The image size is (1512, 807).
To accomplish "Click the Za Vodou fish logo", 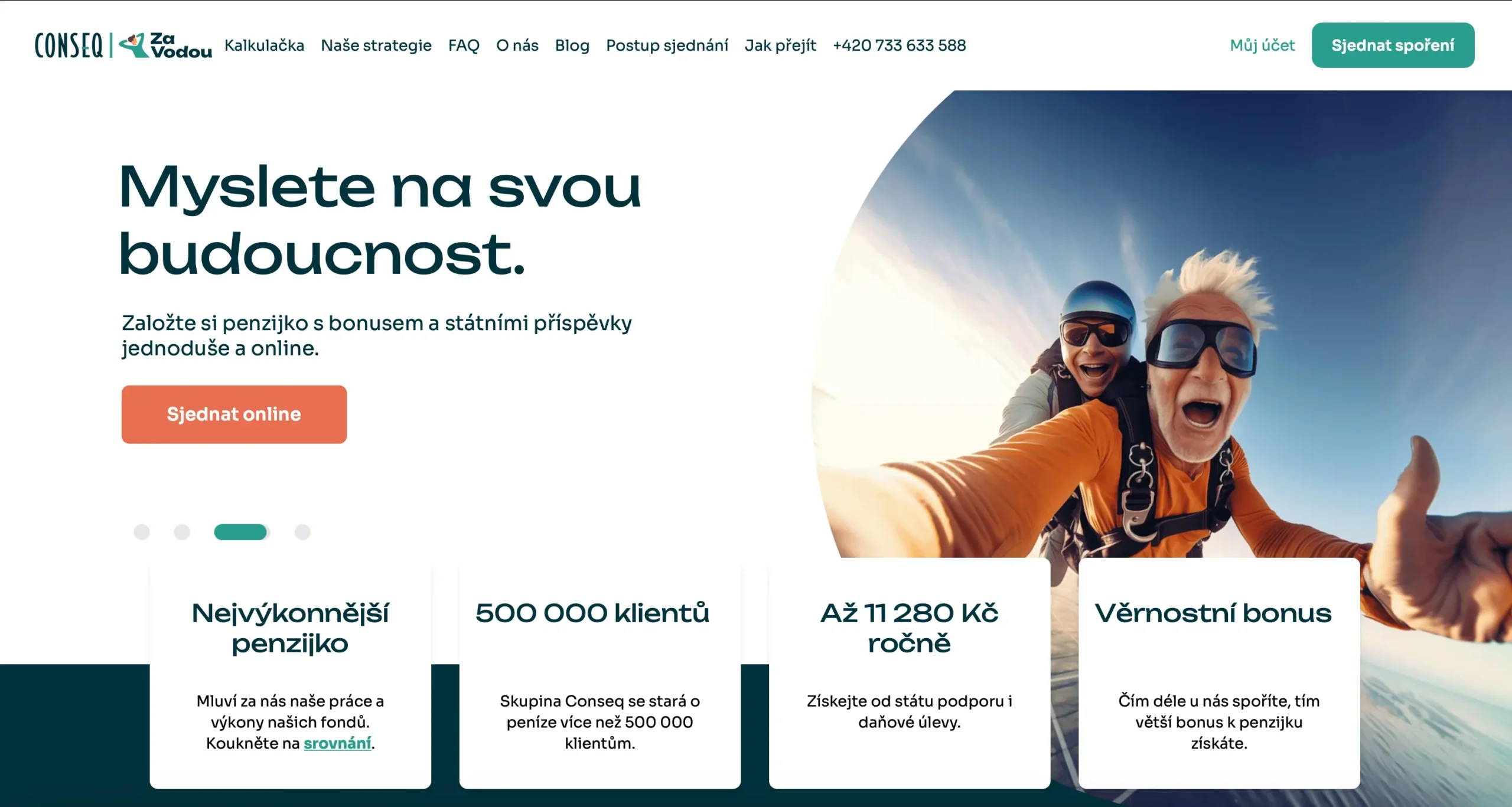I will 166,45.
